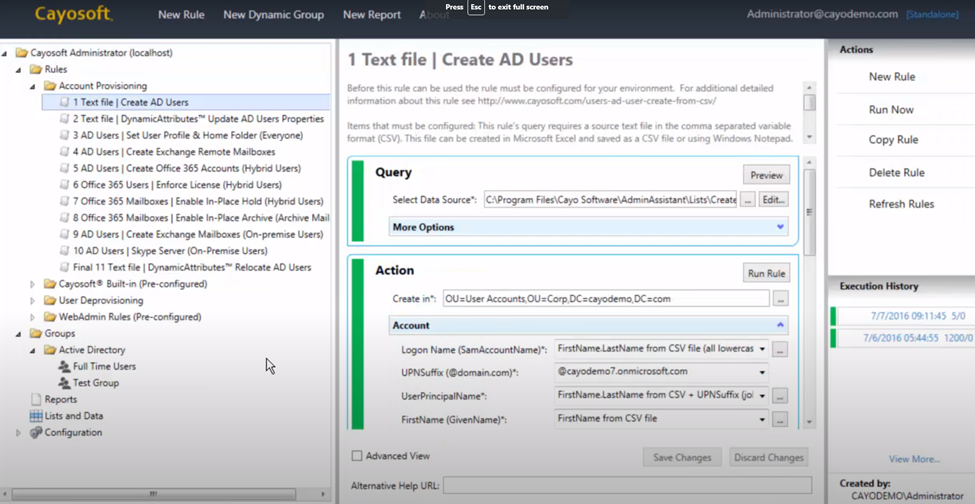The width and height of the screenshot is (975, 504).
Task: Click the folder icon beside Rules
Action: [x=35, y=70]
